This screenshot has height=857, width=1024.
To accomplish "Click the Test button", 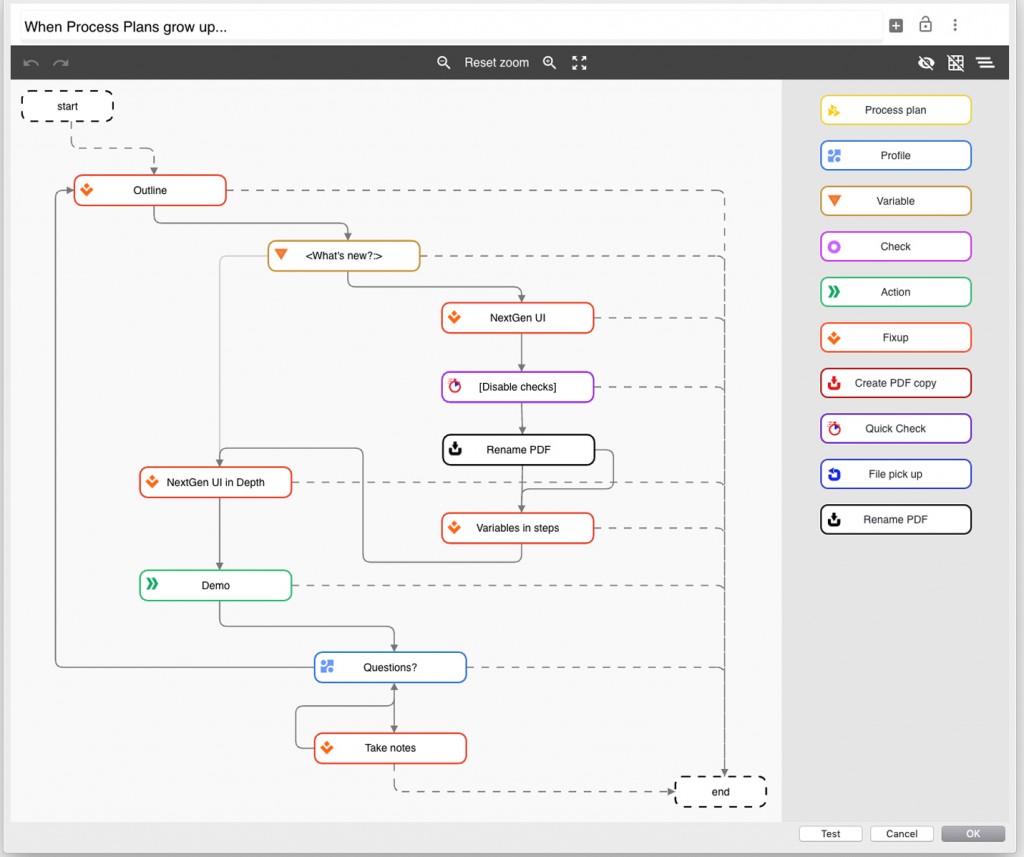I will (x=831, y=833).
